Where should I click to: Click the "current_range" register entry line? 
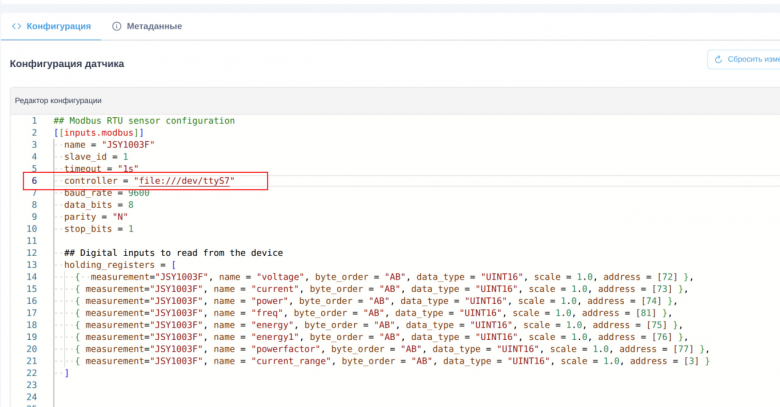coord(392,361)
